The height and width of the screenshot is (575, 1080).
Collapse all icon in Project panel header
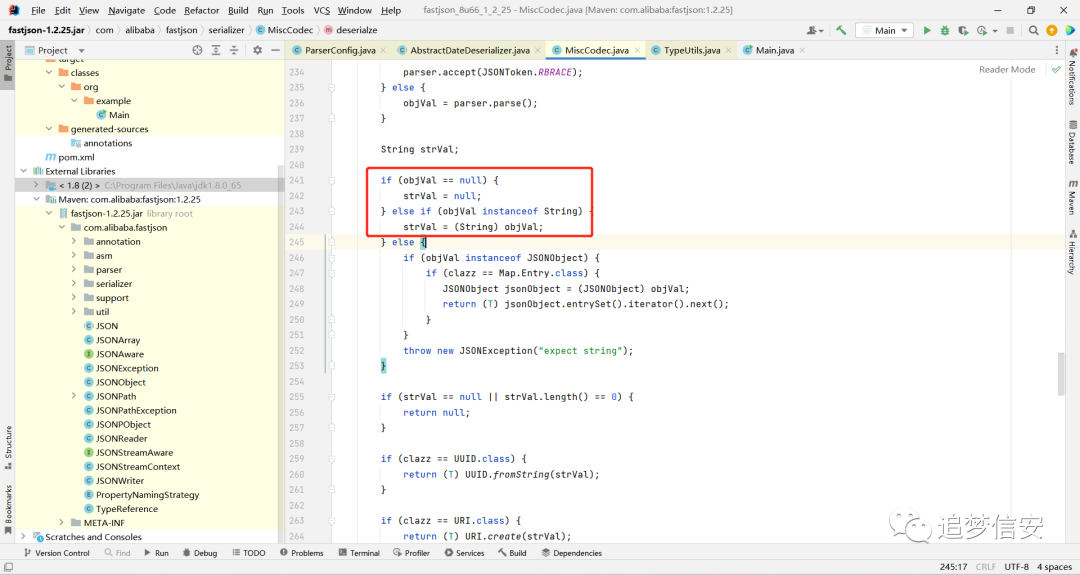coord(234,50)
